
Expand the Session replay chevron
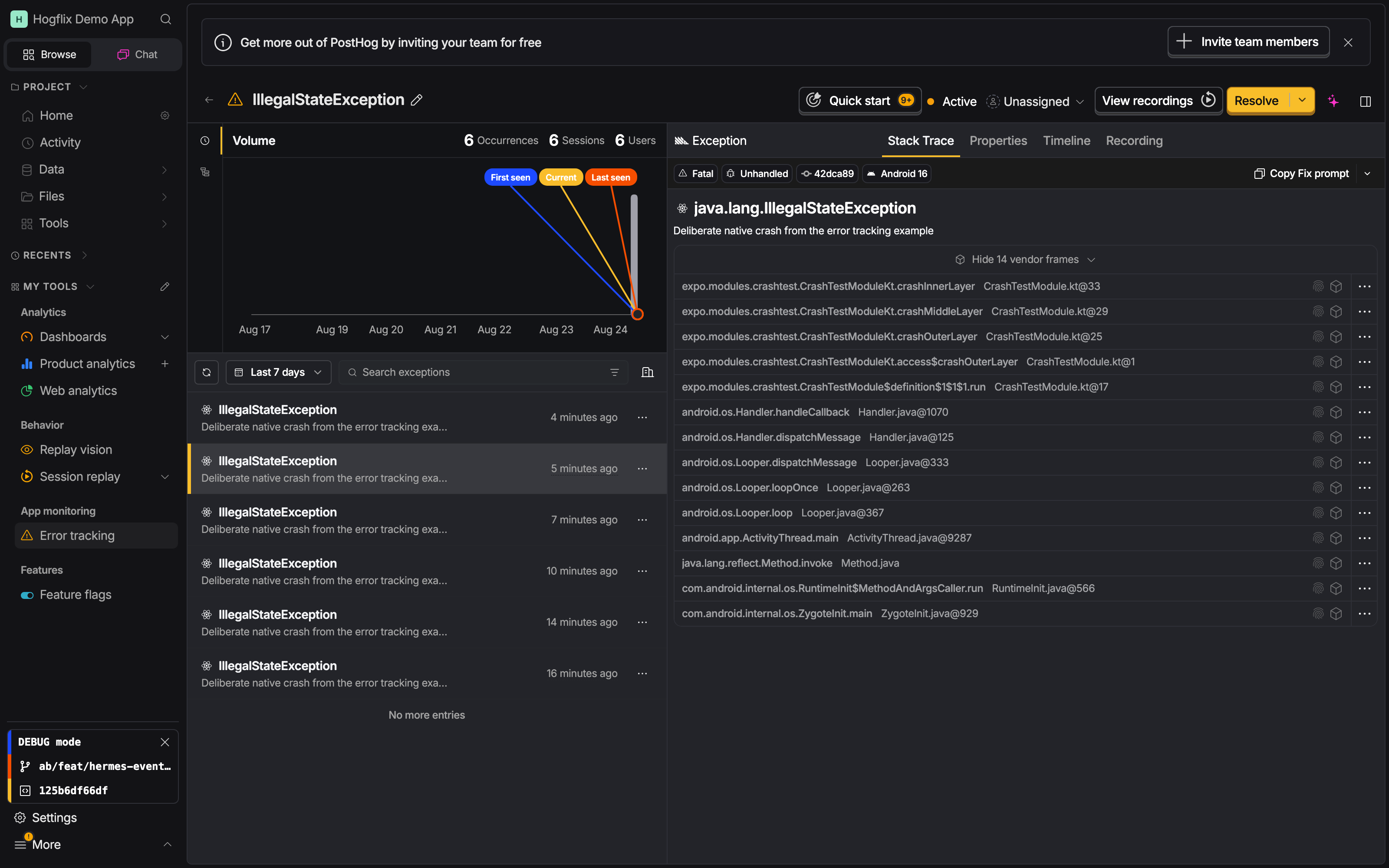[165, 477]
